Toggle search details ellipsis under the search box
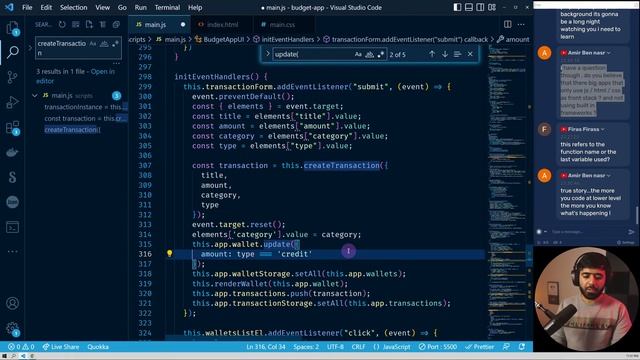Viewport: 640px width, 360px height. (116, 63)
